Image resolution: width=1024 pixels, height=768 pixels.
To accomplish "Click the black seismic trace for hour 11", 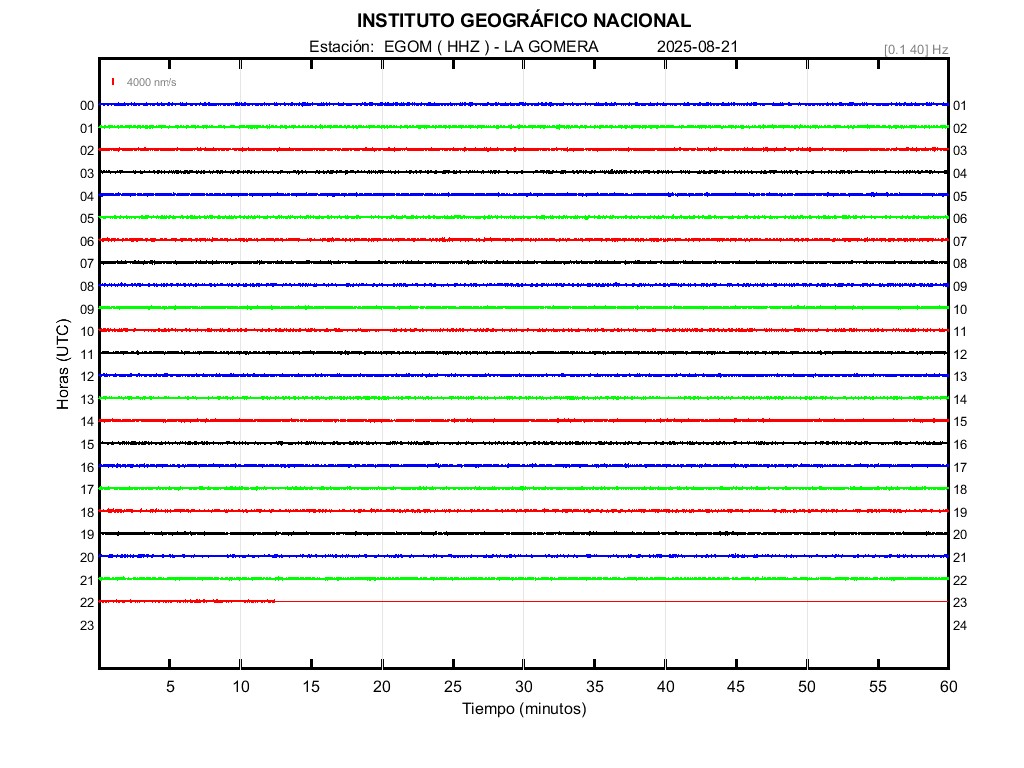I will 524,353.
